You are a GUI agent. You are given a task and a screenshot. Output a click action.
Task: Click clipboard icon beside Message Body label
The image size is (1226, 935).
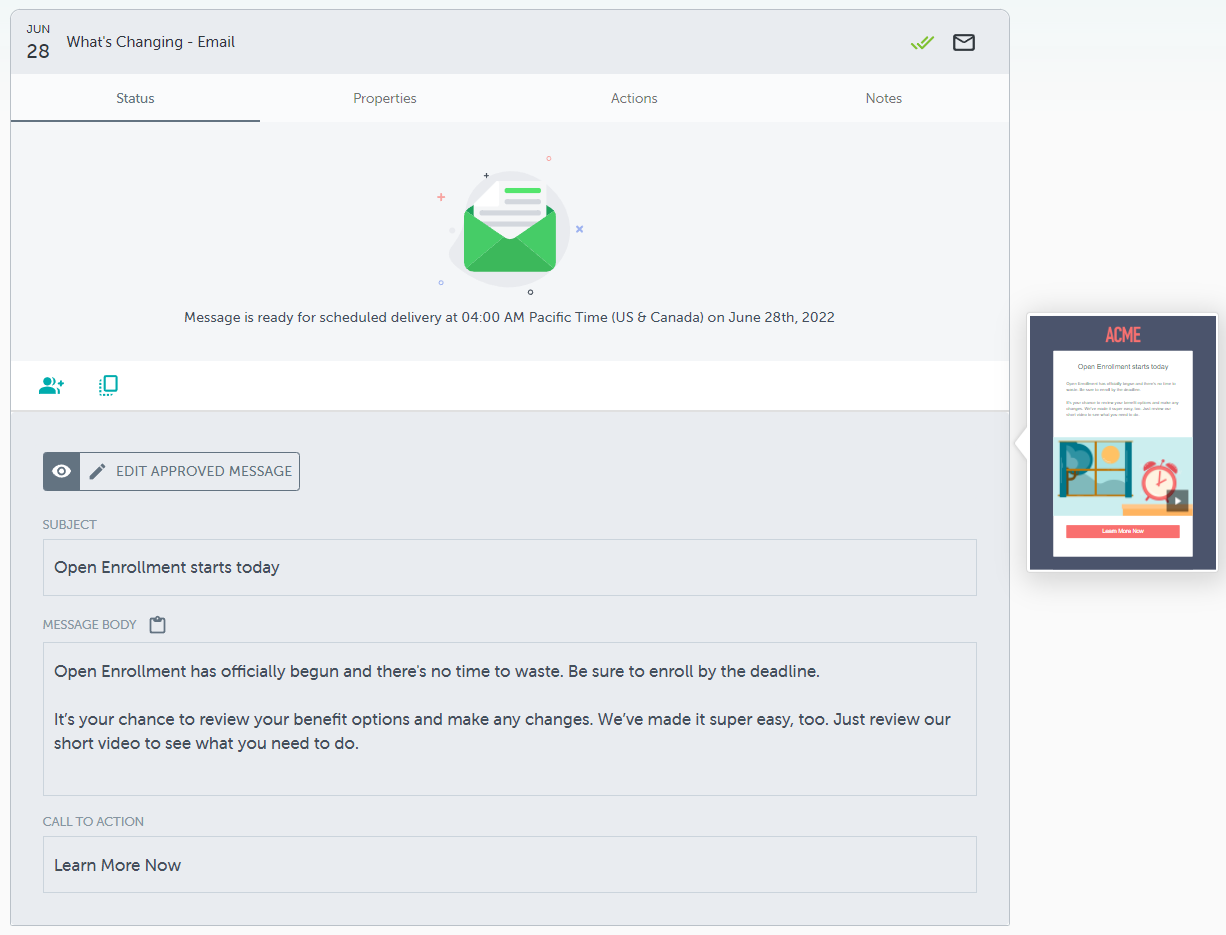(157, 625)
